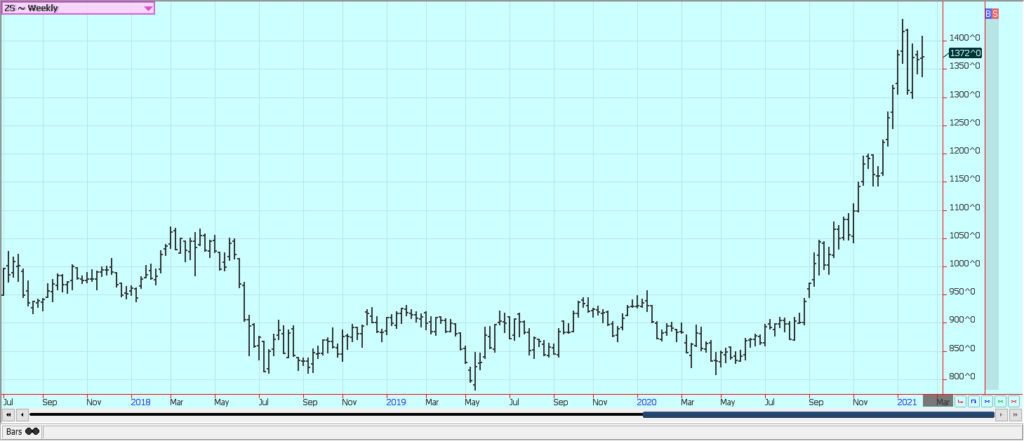Click the red S sell button

click(995, 13)
